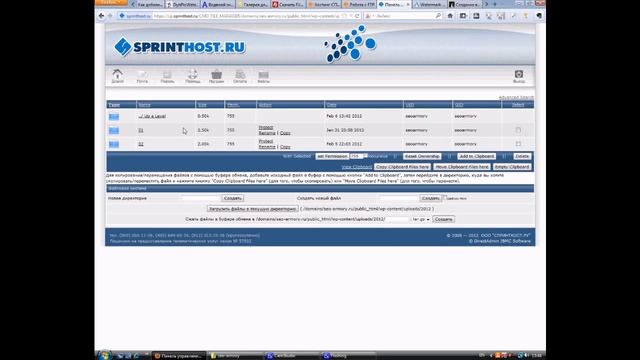Image resolution: width=640 pixels, height=360 pixels.
Task: Click the Empty Clipboard button
Action: tap(512, 167)
